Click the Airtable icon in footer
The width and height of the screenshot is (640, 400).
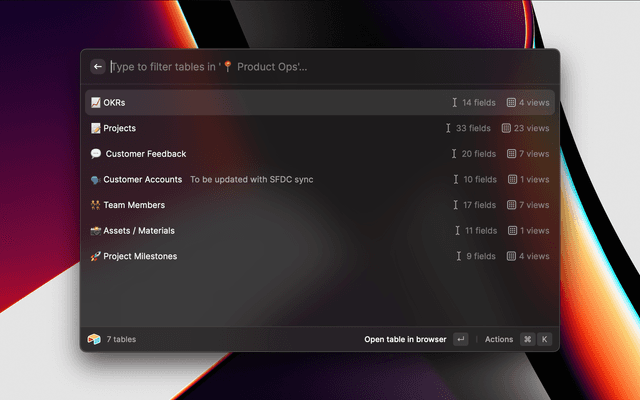click(94, 339)
